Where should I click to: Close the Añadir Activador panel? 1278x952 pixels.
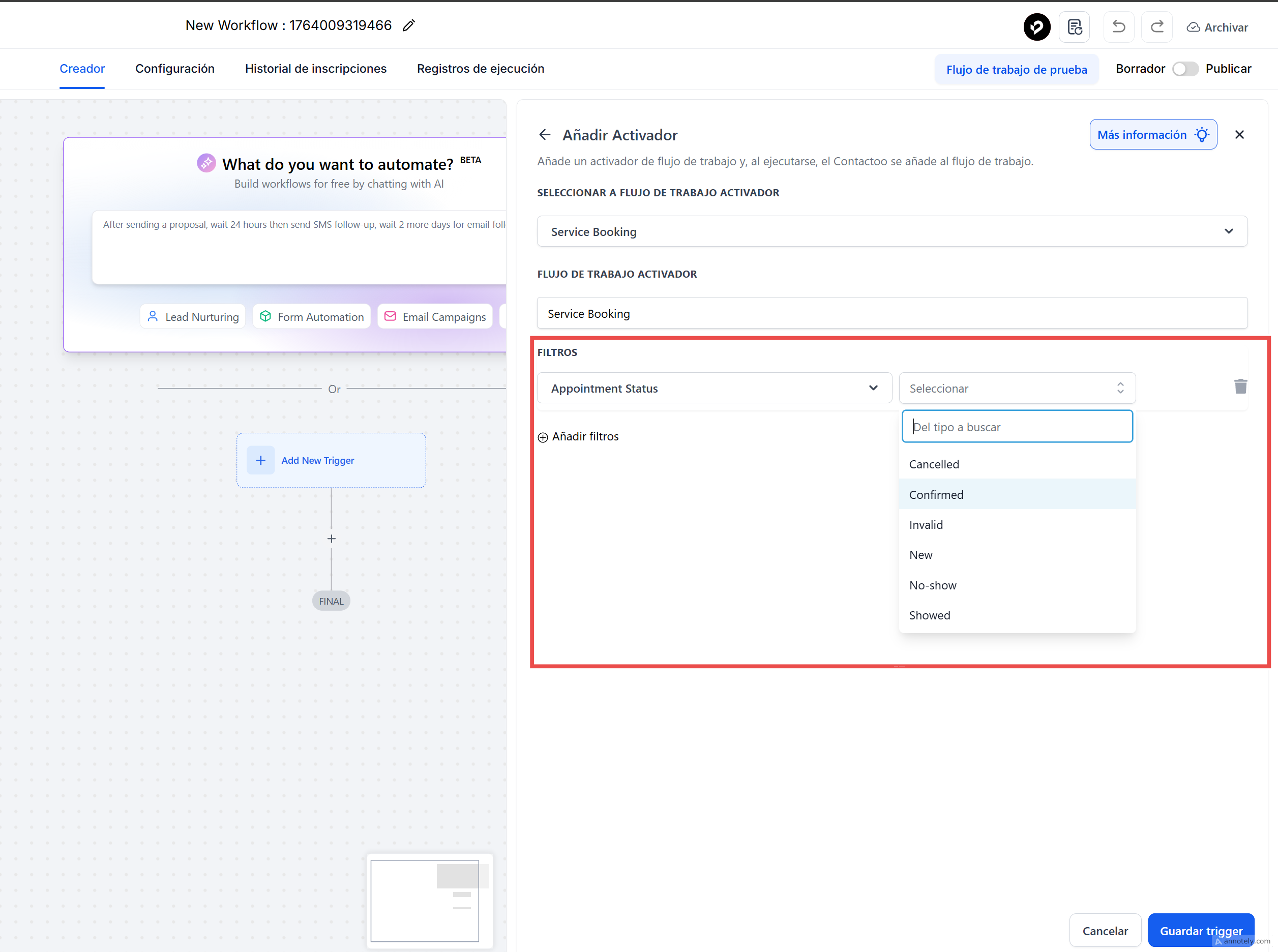[1239, 135]
